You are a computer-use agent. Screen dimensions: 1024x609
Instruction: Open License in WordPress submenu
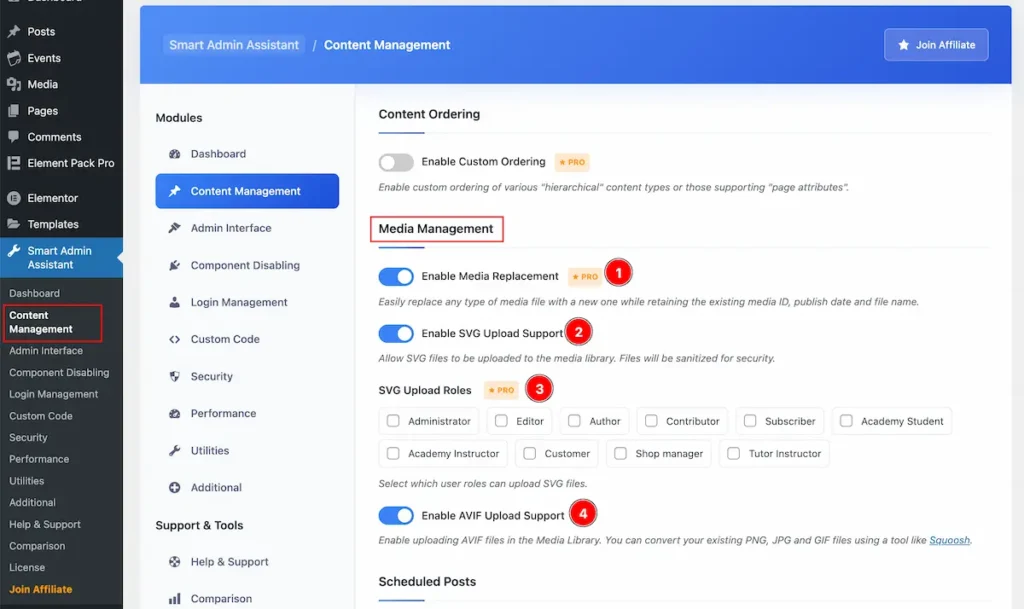[x=27, y=568]
